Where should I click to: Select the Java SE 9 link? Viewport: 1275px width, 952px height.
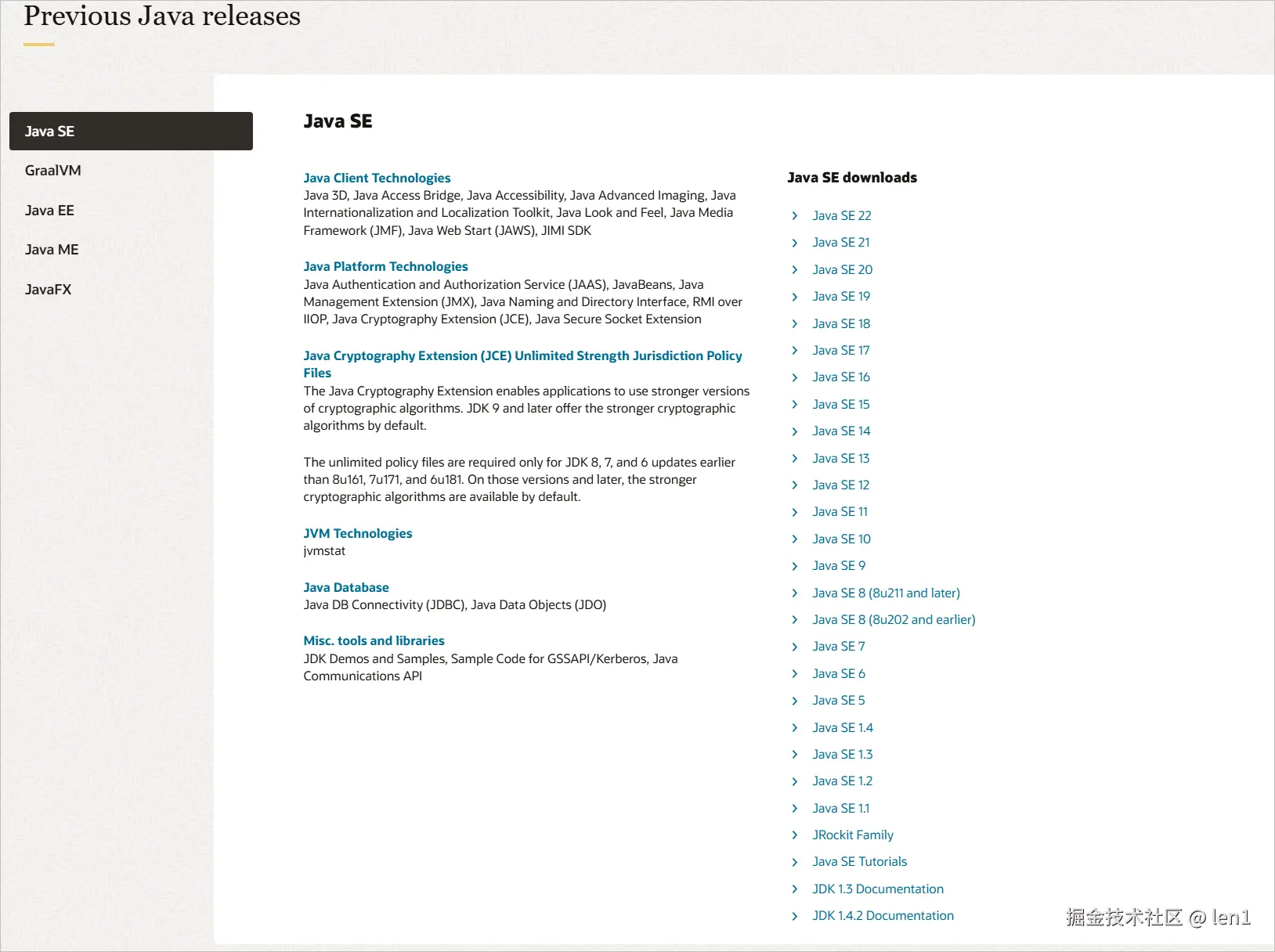click(839, 565)
